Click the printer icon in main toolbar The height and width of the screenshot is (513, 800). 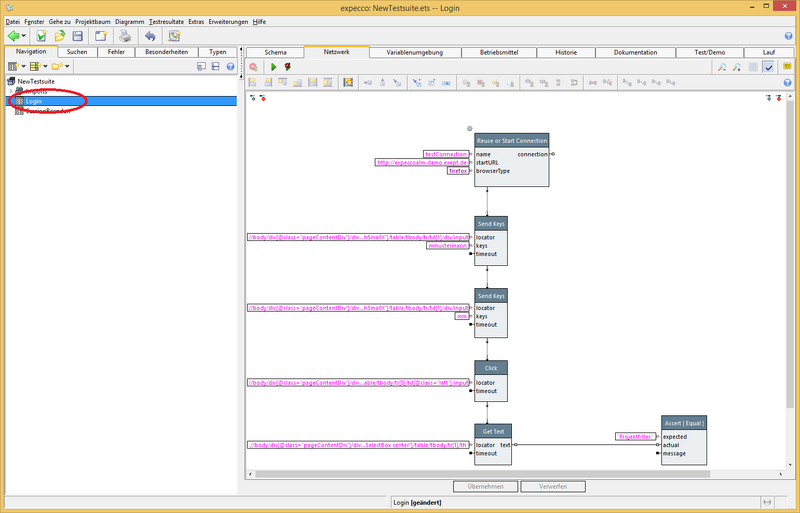(125, 36)
